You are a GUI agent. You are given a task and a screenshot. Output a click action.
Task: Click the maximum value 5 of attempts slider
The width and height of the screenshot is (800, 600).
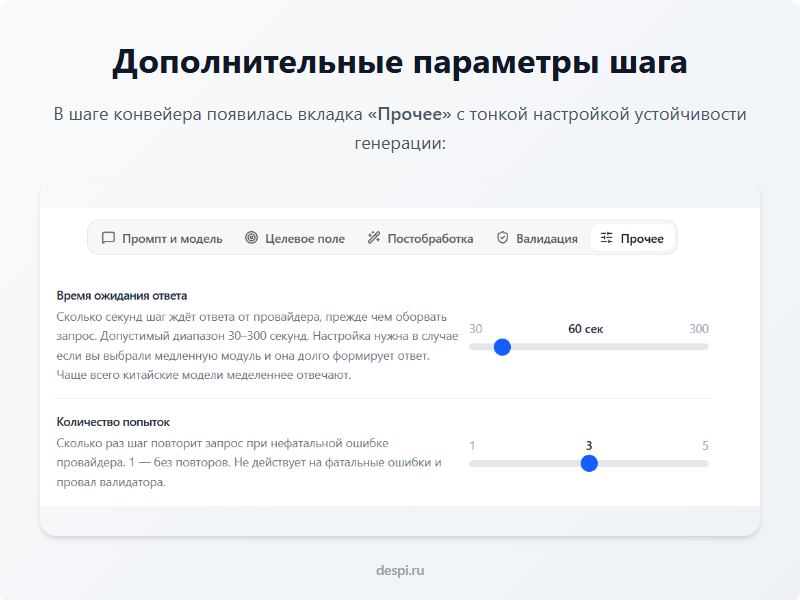point(705,445)
